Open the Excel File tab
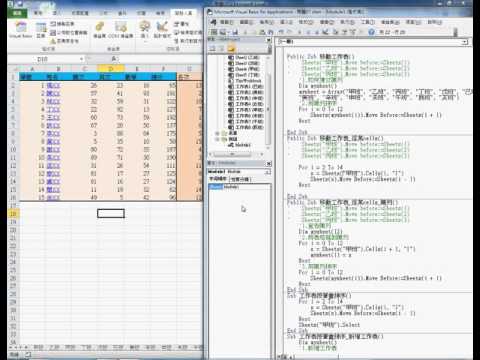This screenshot has width=480, height=360. point(17,13)
